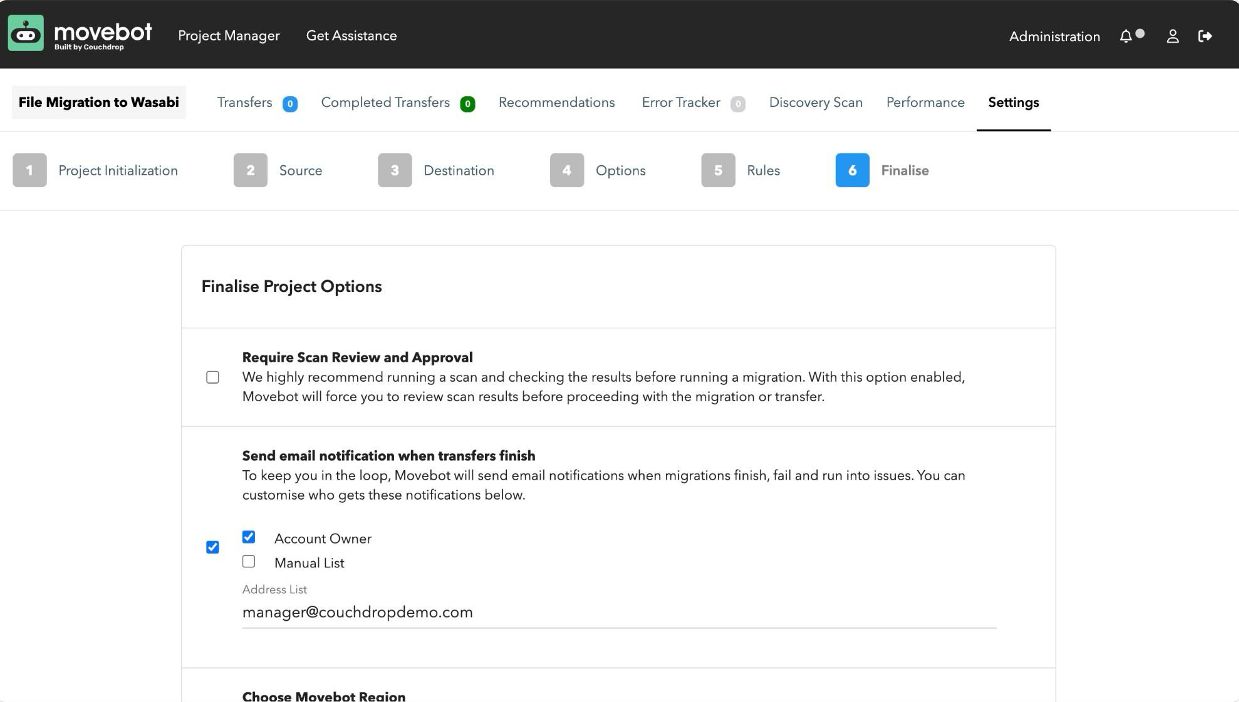
Task: Go to step 1 Project Initialization
Action: tap(96, 170)
